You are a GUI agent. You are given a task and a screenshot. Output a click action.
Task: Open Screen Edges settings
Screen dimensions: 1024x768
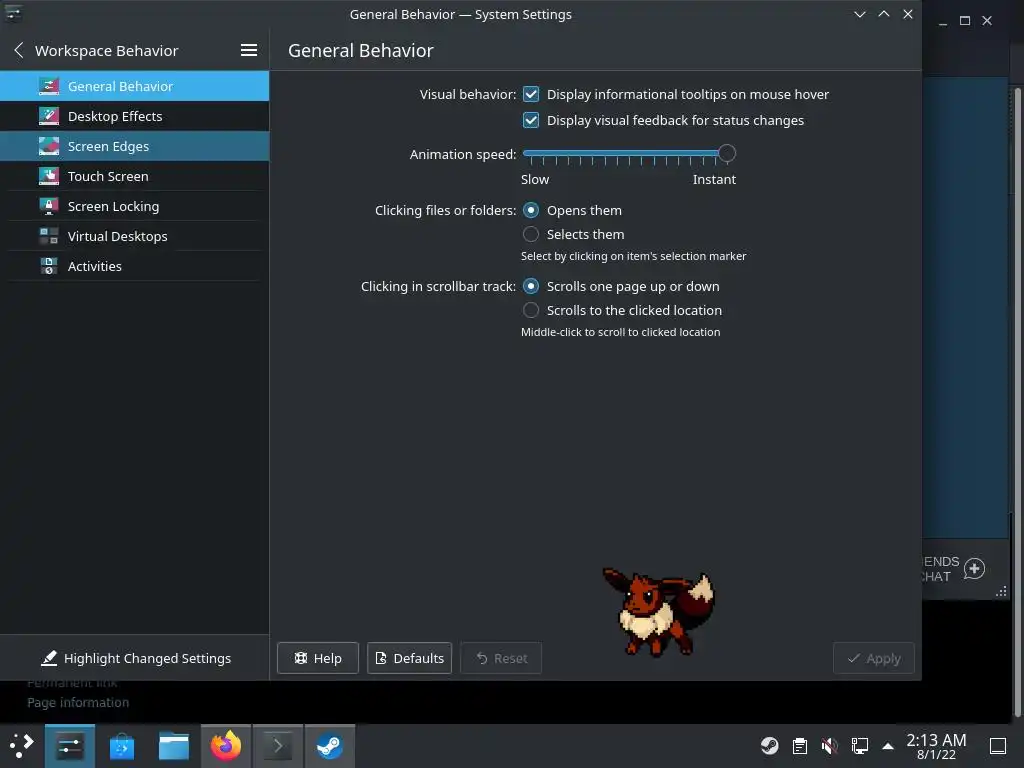[x=135, y=146]
